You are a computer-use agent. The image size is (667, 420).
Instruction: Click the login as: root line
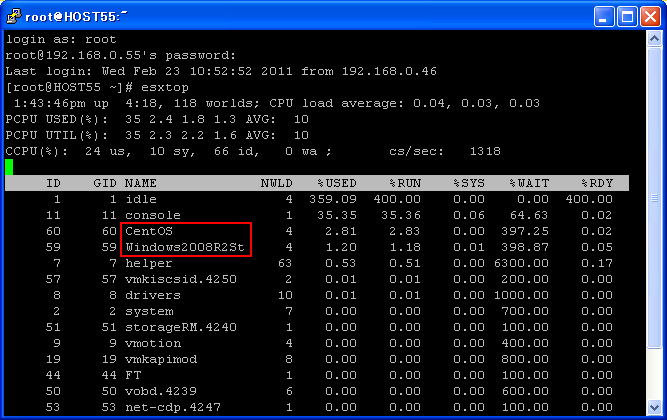point(61,39)
